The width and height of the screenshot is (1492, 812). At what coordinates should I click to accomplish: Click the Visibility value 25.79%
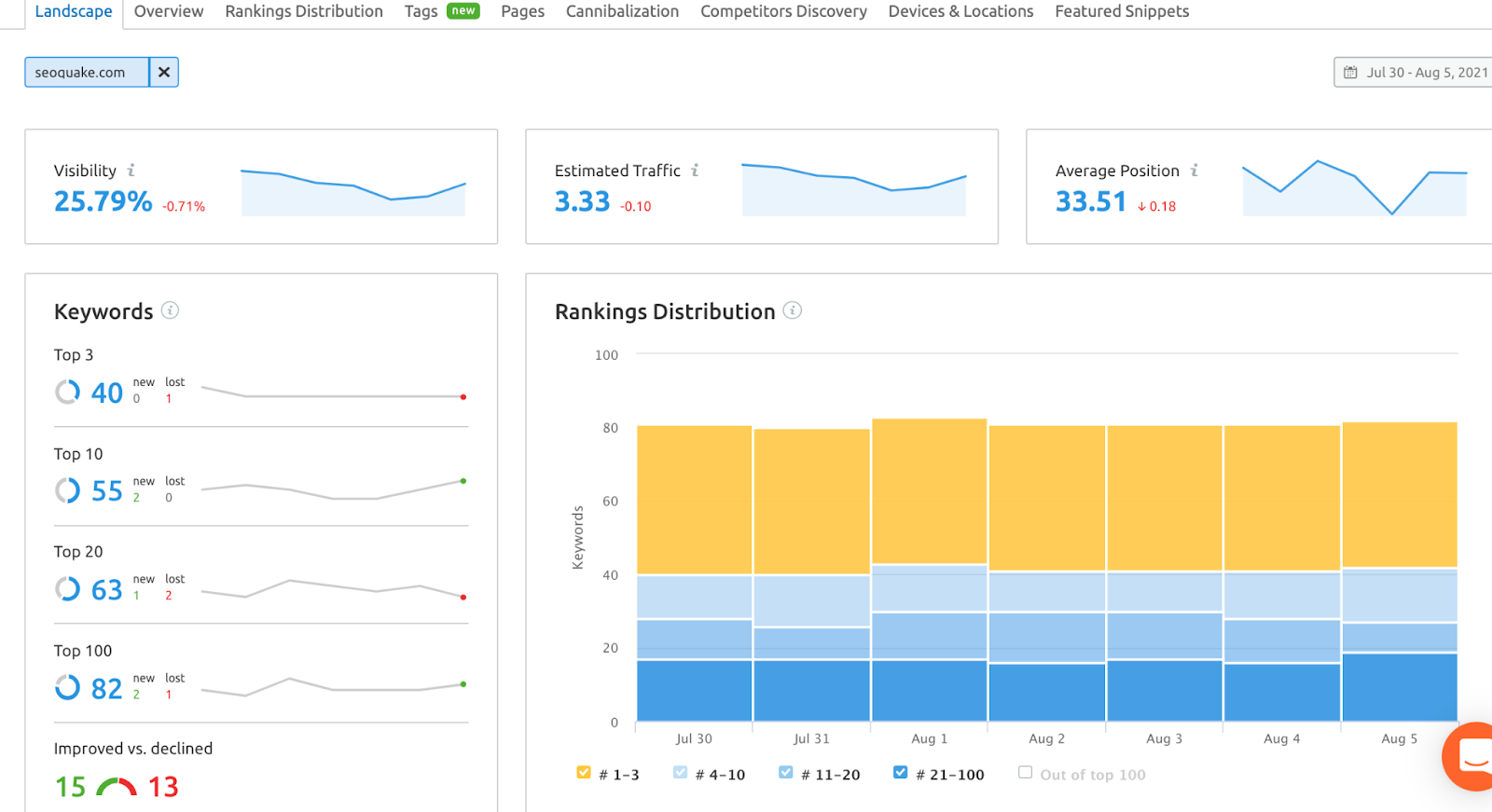[x=103, y=201]
